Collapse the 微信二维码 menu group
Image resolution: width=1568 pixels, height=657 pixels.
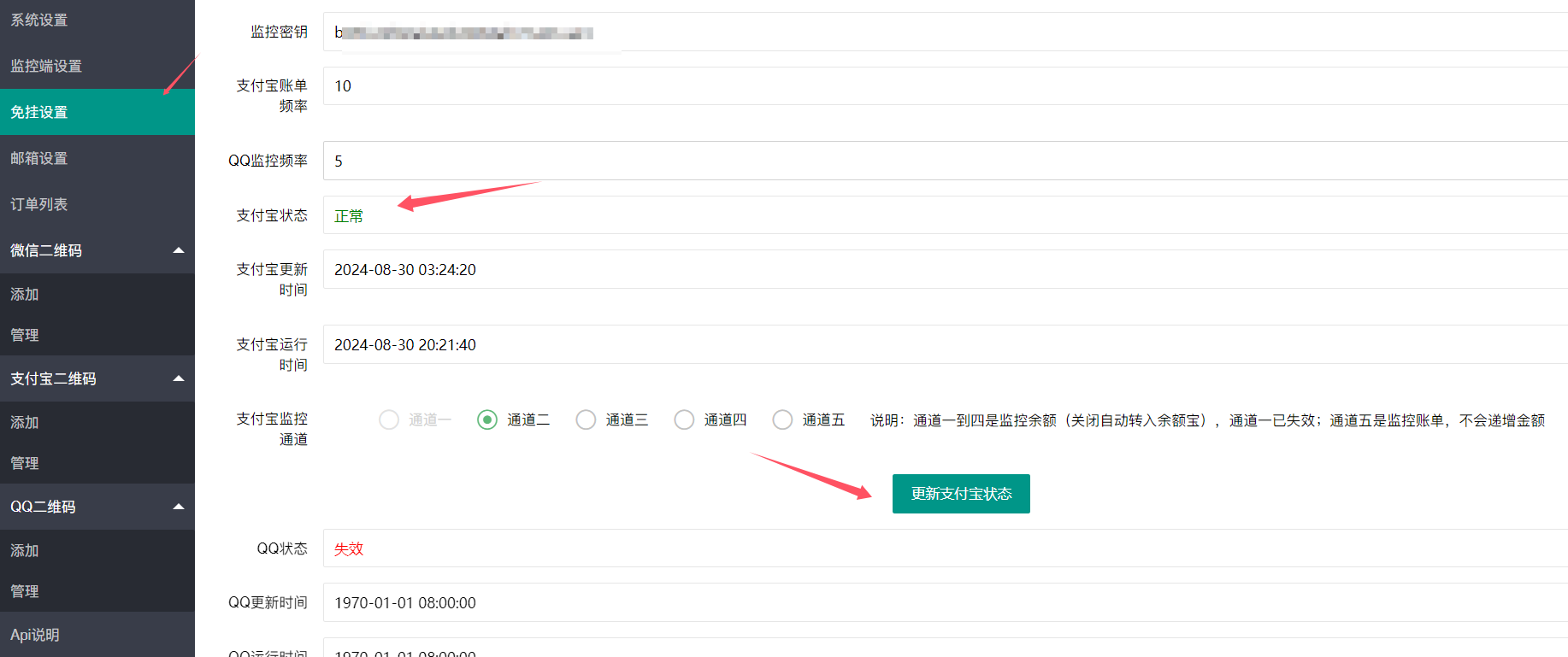[x=97, y=250]
